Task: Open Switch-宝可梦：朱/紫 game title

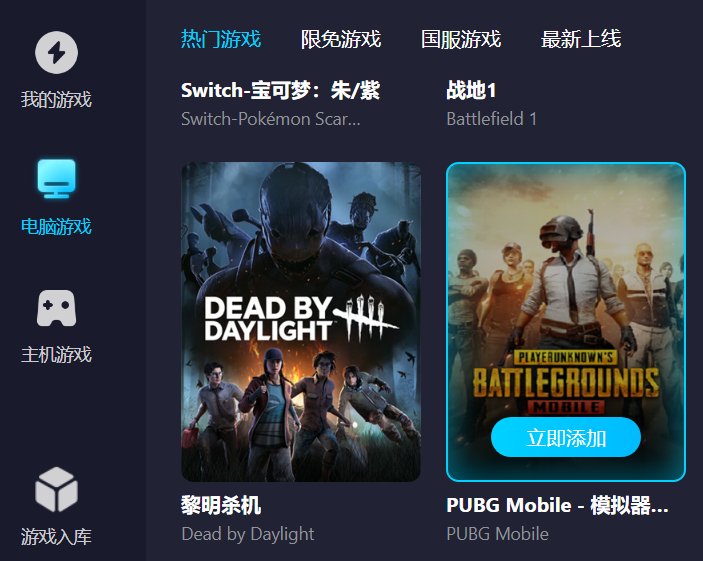Action: tap(281, 90)
